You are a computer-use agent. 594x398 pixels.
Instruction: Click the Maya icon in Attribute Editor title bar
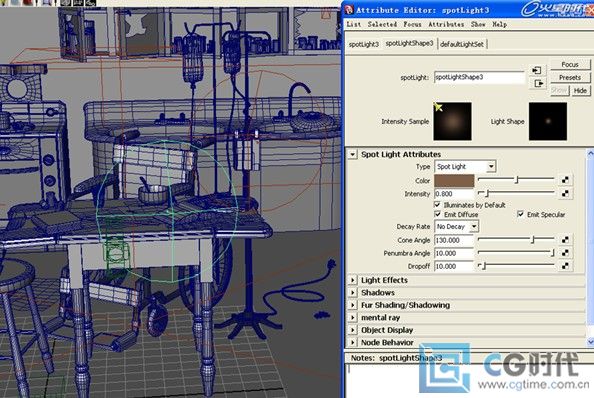349,9
